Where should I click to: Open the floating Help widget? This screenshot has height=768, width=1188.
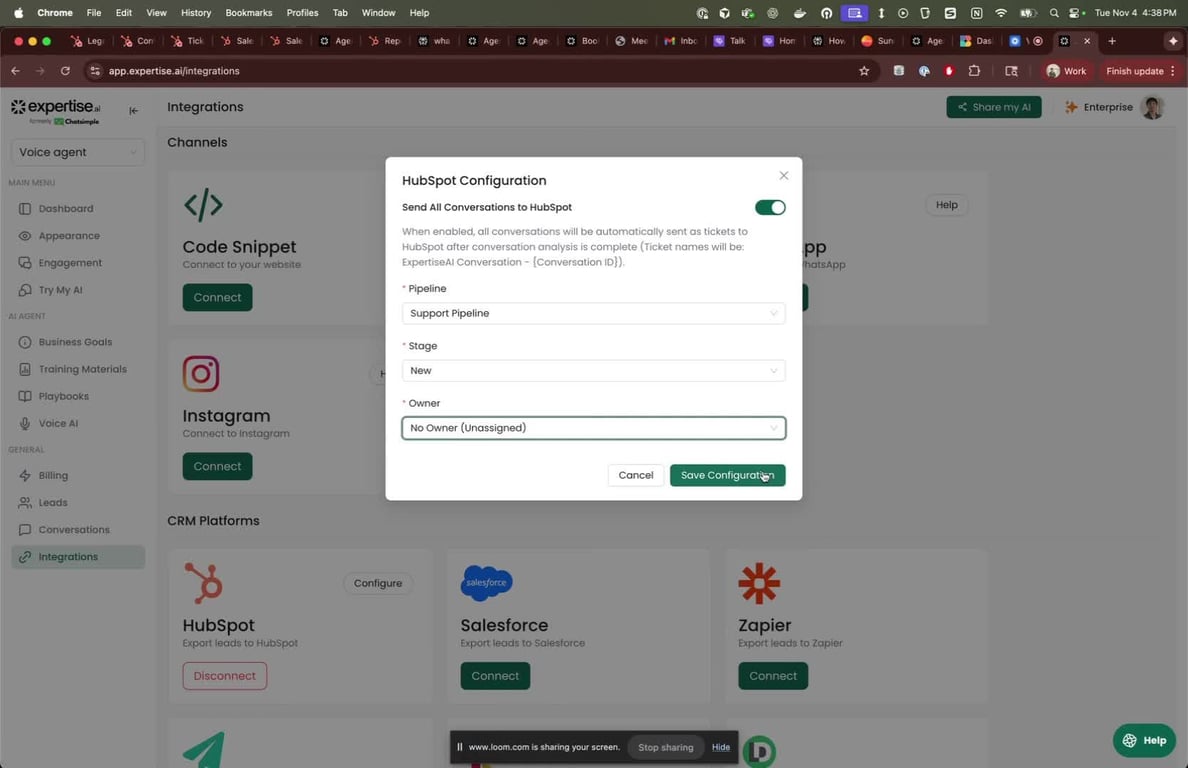(1144, 740)
